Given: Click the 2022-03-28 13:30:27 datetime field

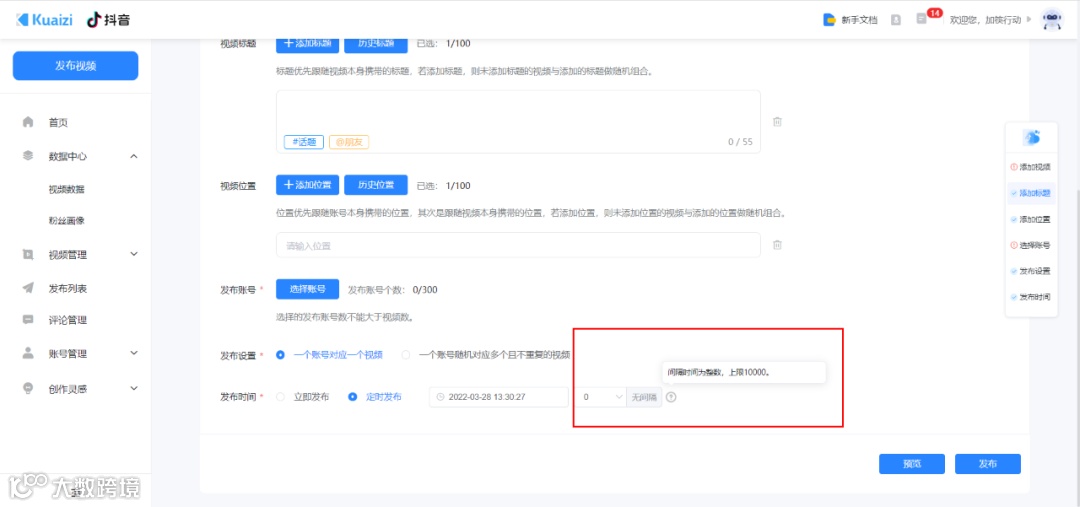Looking at the screenshot, I should [499, 397].
